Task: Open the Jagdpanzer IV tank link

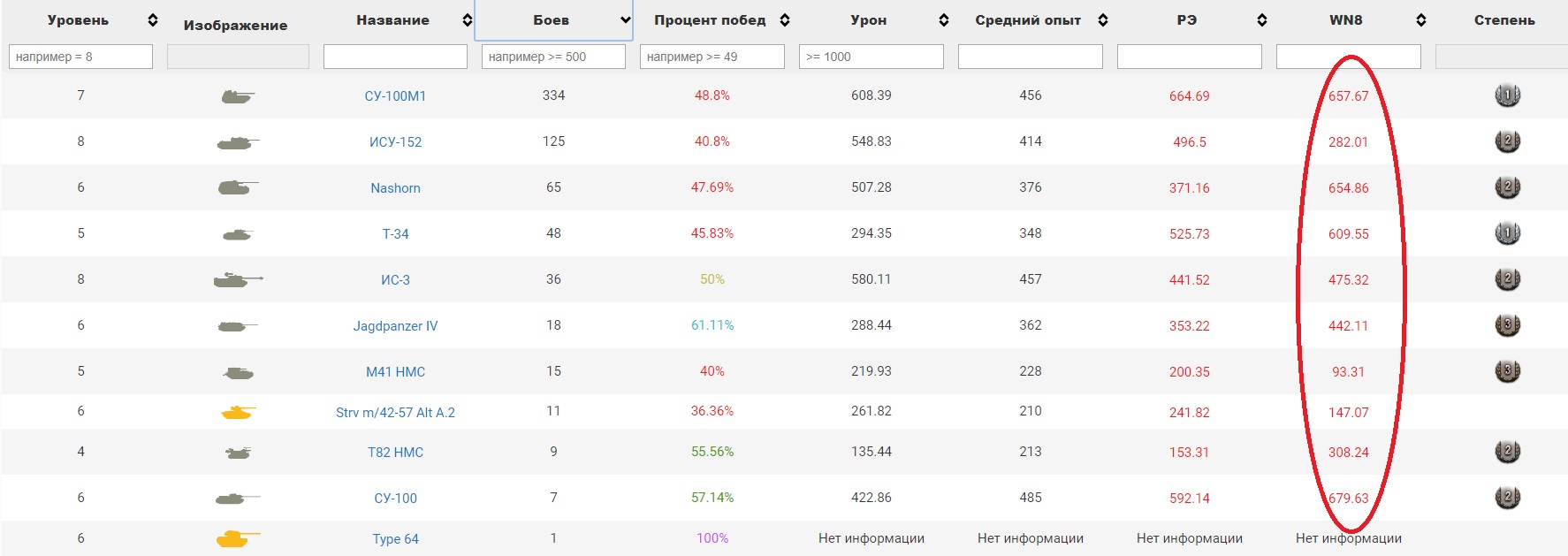Action: click(395, 326)
